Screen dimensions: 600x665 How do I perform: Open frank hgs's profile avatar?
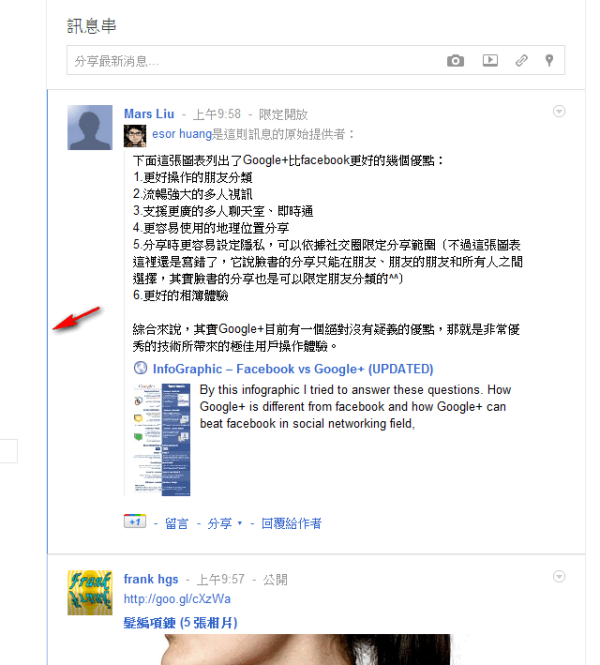90,592
